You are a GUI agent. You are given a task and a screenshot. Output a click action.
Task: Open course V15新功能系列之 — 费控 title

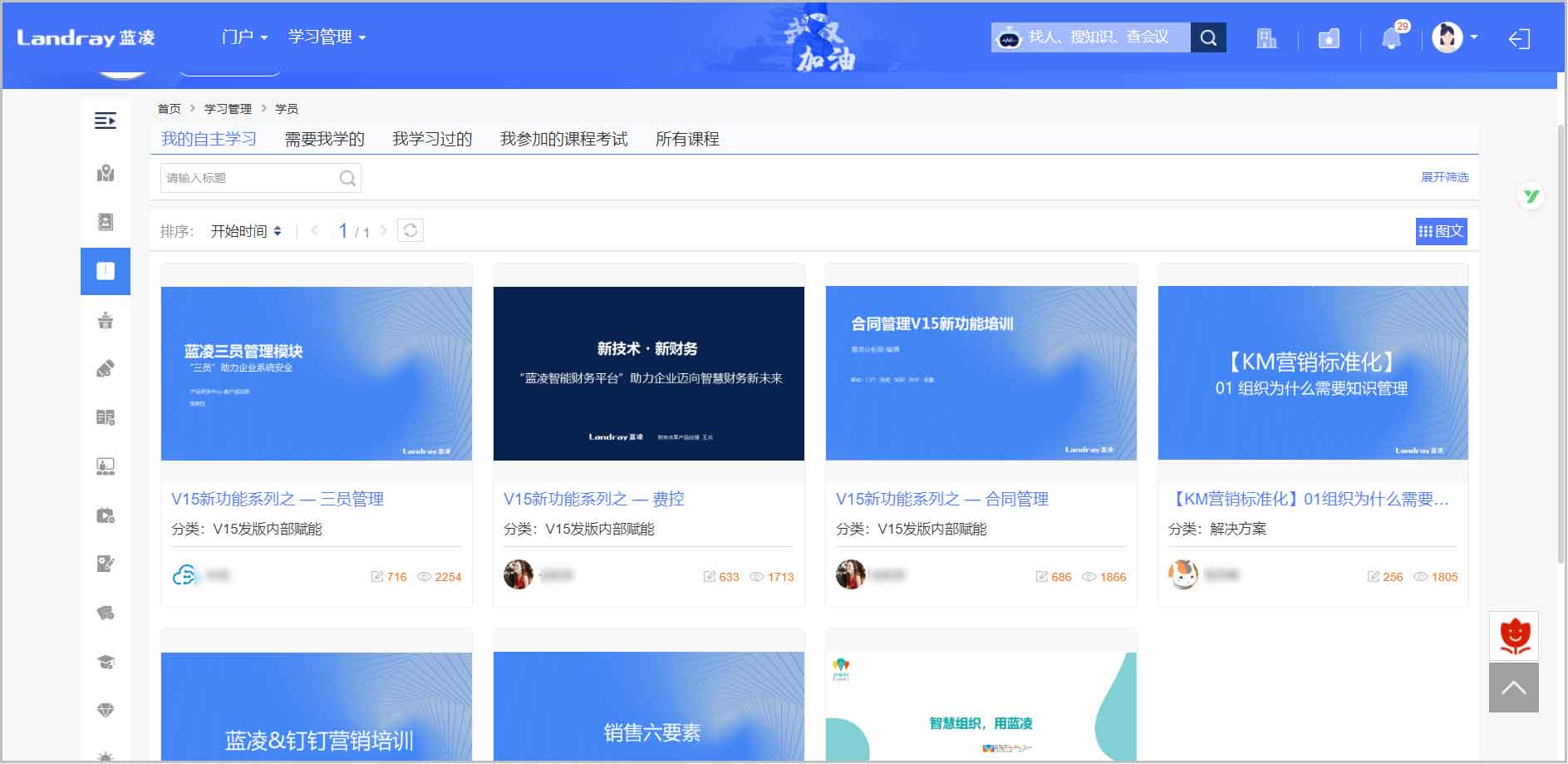[593, 499]
